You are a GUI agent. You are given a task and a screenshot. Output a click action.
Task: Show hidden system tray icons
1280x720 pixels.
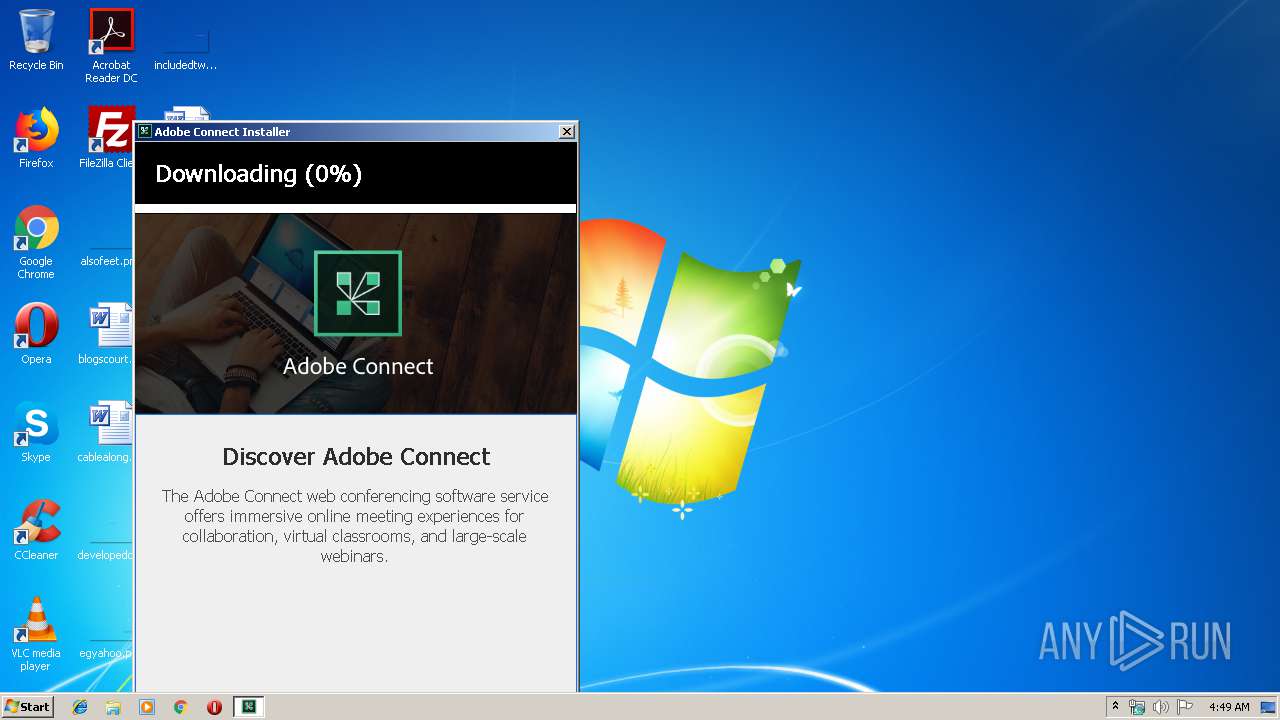click(1116, 707)
